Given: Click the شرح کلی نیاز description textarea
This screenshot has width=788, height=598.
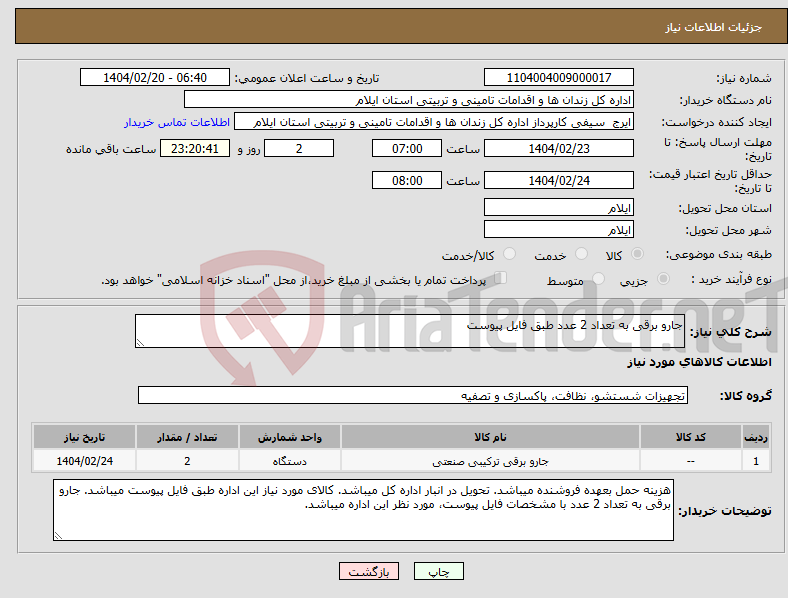Looking at the screenshot, I should (x=410, y=331).
